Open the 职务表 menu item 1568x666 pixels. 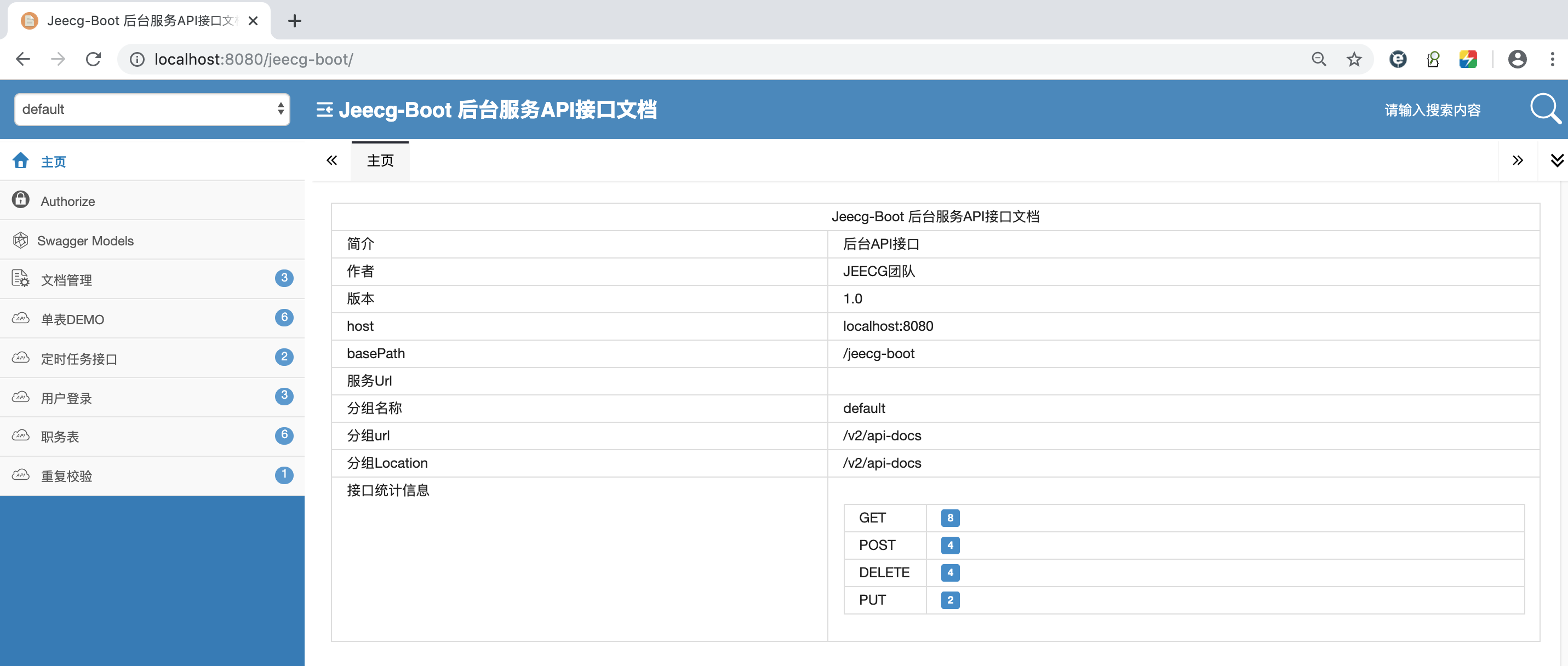[61, 437]
